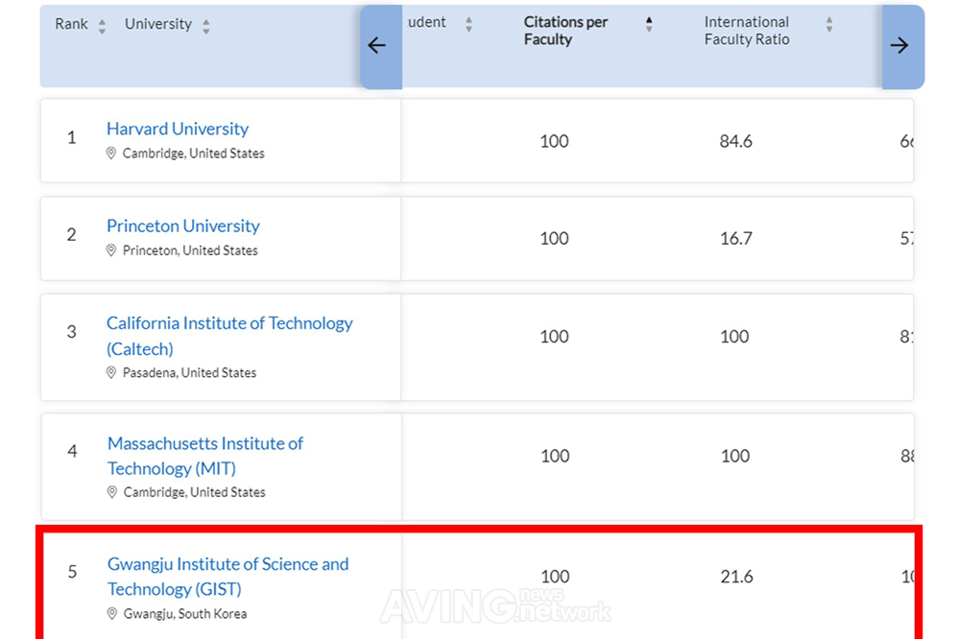Select Princeton's citations score of 100
The width and height of the screenshot is (960, 639).
pyautogui.click(x=554, y=239)
